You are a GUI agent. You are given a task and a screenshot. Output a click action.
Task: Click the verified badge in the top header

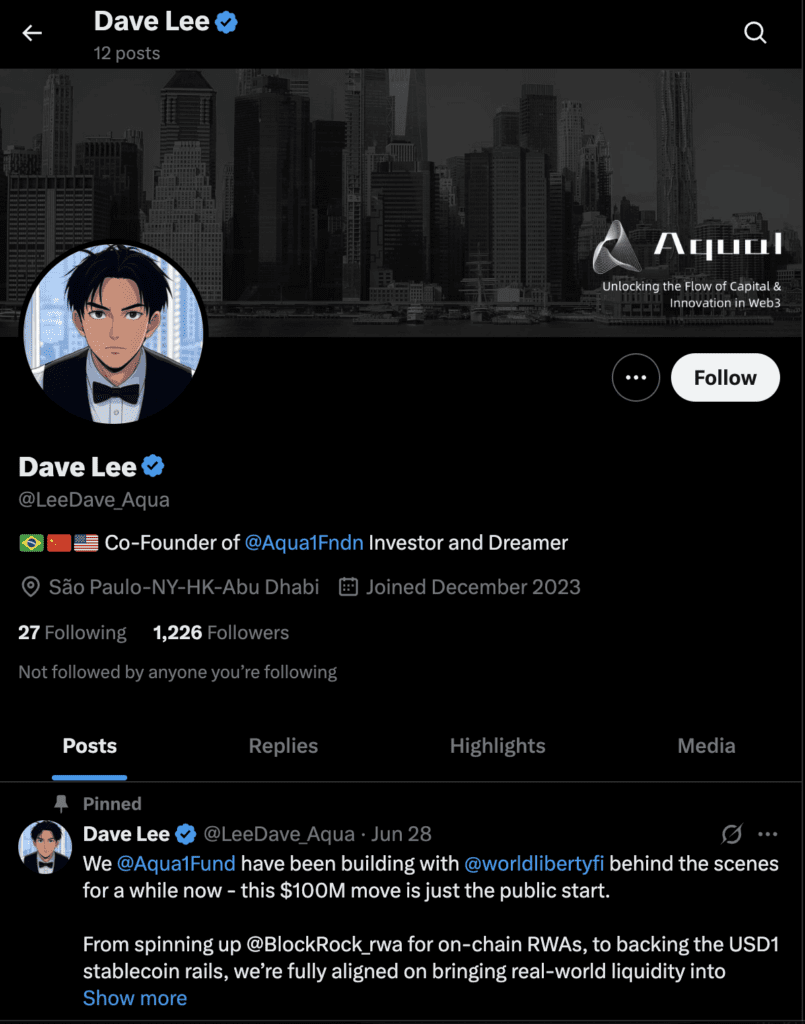click(227, 22)
